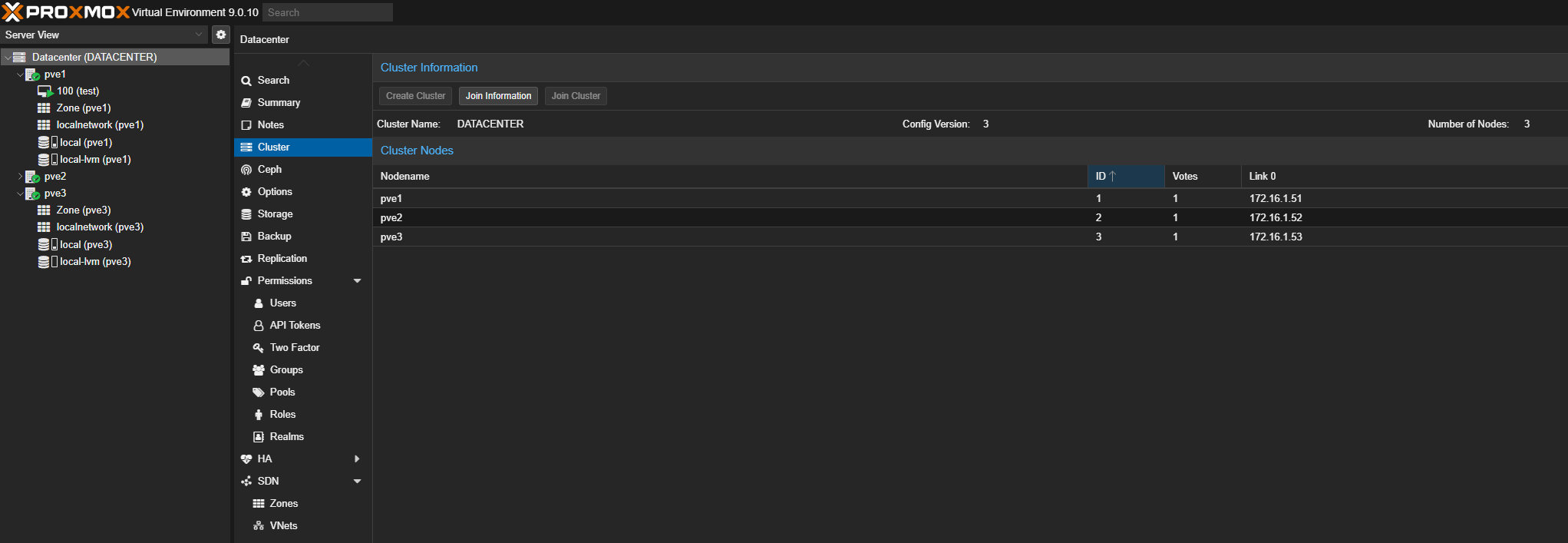Expand the HA submenu arrow

[357, 459]
